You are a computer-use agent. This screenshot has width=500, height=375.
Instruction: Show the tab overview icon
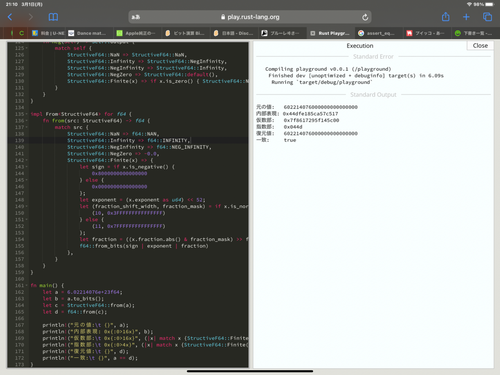(487, 17)
